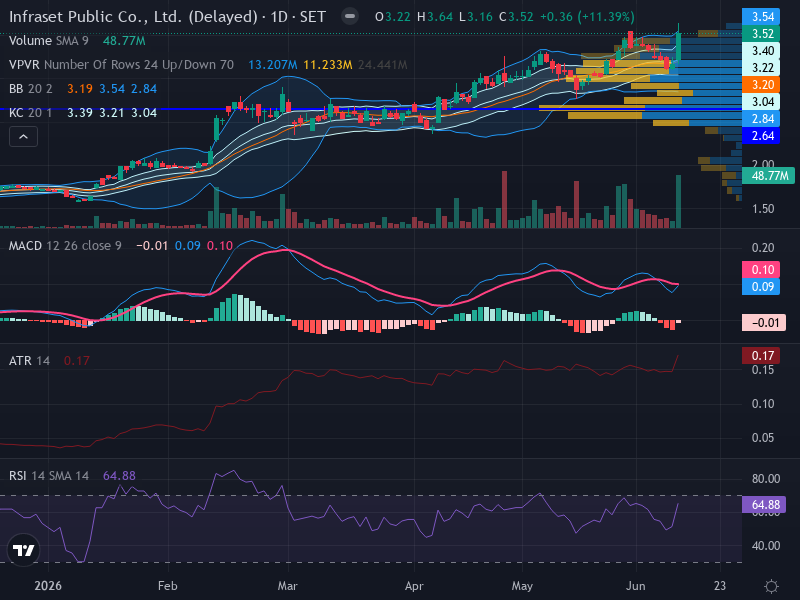Open the TradingView logo link
The height and width of the screenshot is (600, 800).
coord(23,550)
